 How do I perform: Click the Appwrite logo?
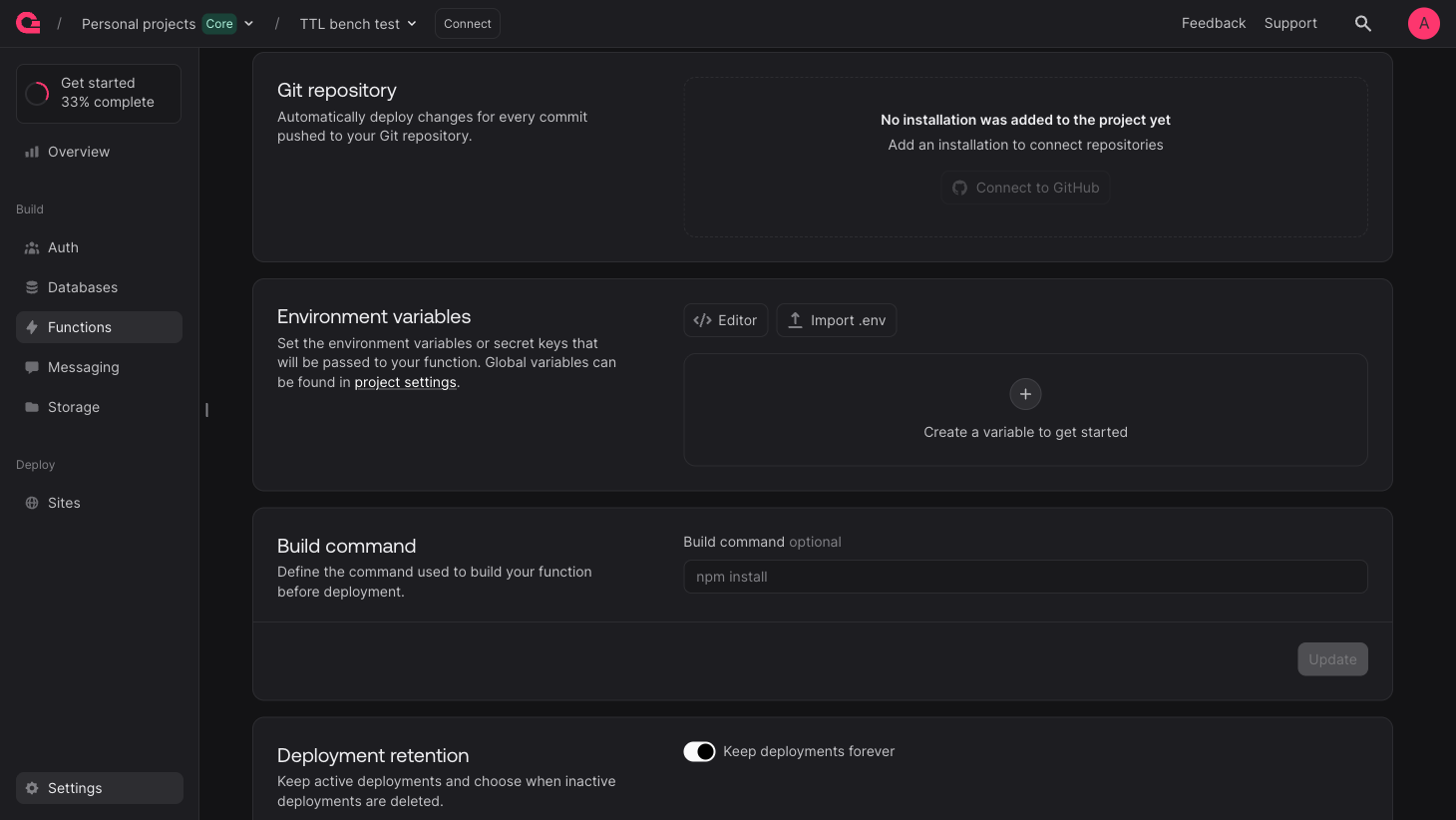[27, 22]
